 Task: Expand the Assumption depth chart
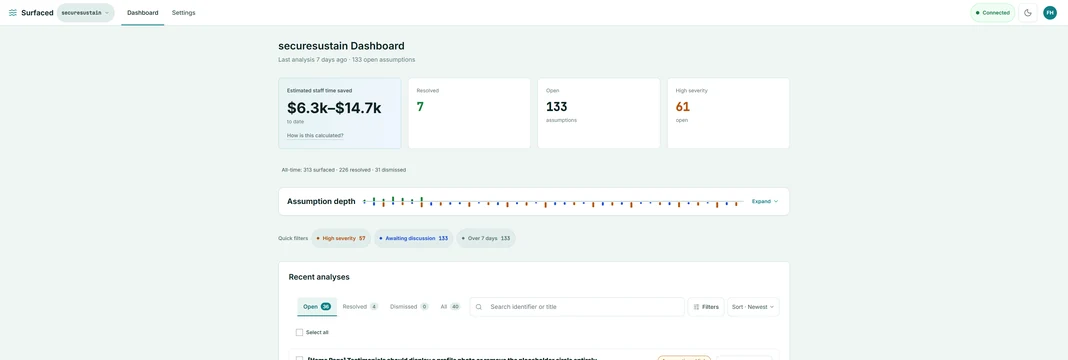(x=764, y=201)
